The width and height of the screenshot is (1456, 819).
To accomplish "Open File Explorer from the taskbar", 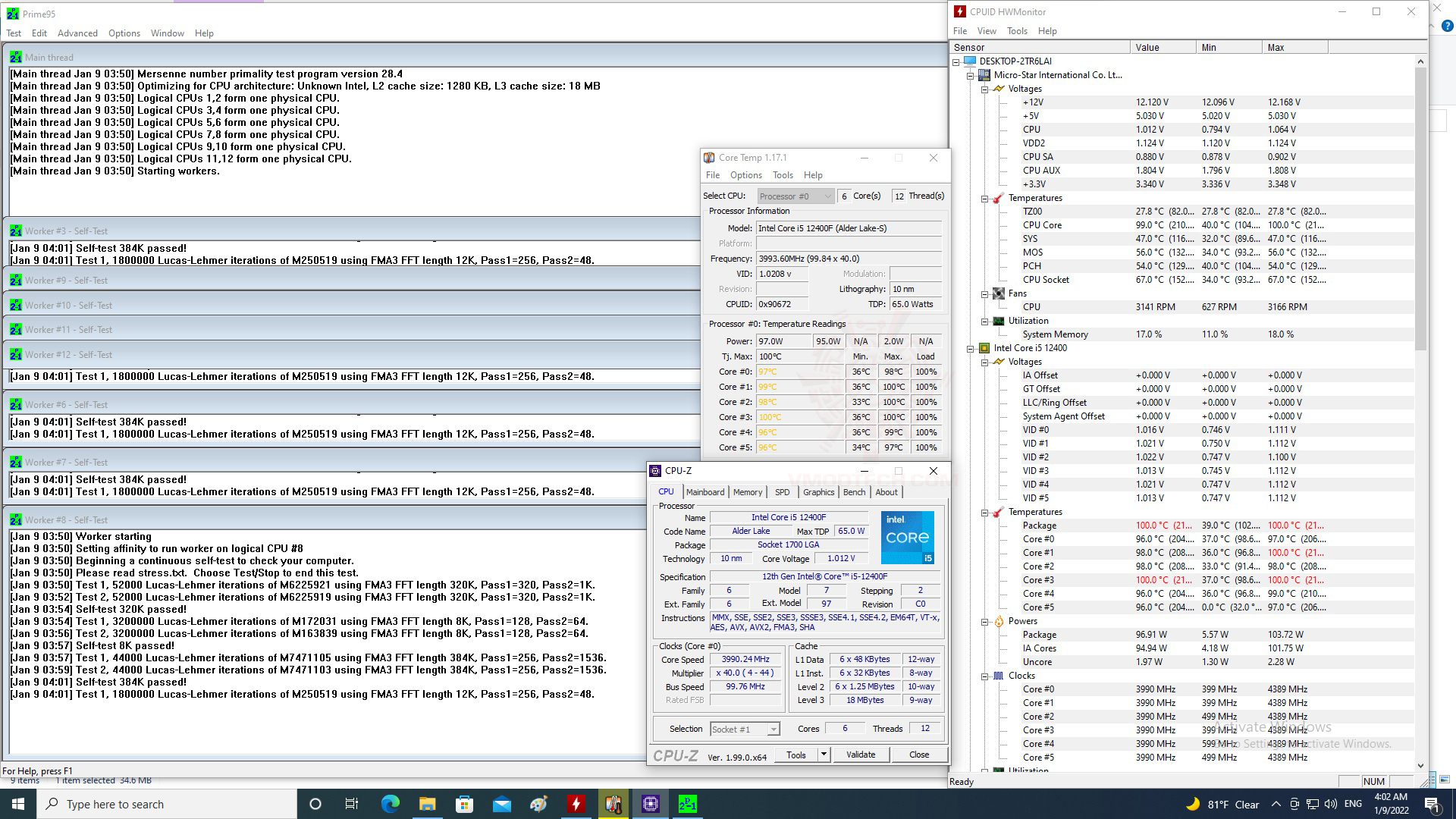I will [x=427, y=804].
